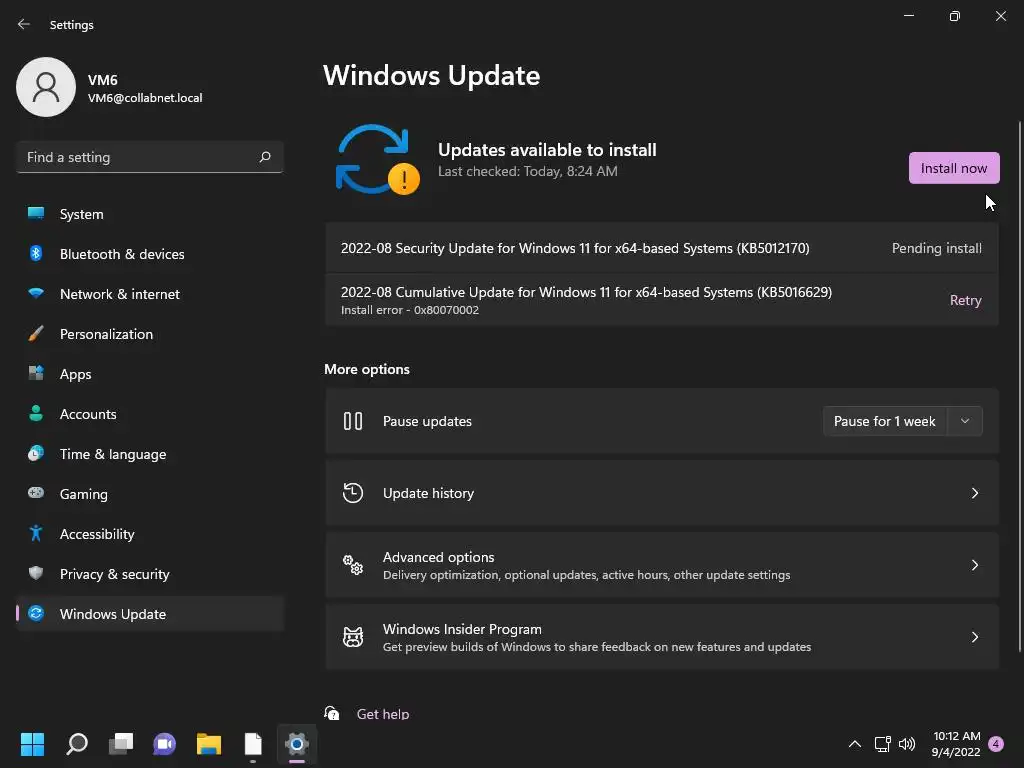Click the Accounts person icon
Image resolution: width=1024 pixels, height=768 pixels.
click(36, 413)
